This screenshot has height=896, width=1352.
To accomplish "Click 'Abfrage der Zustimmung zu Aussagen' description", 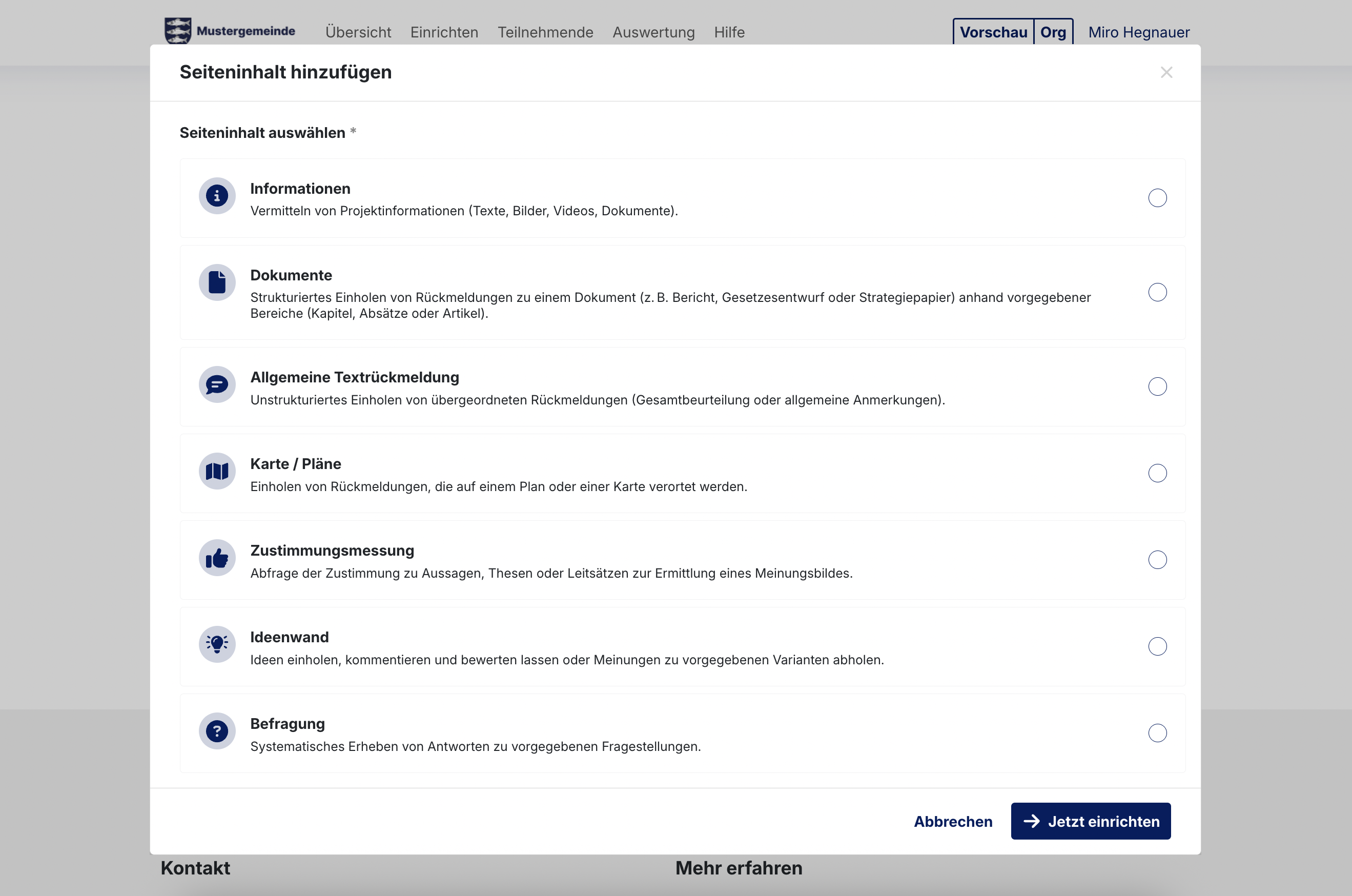I will pyautogui.click(x=551, y=573).
